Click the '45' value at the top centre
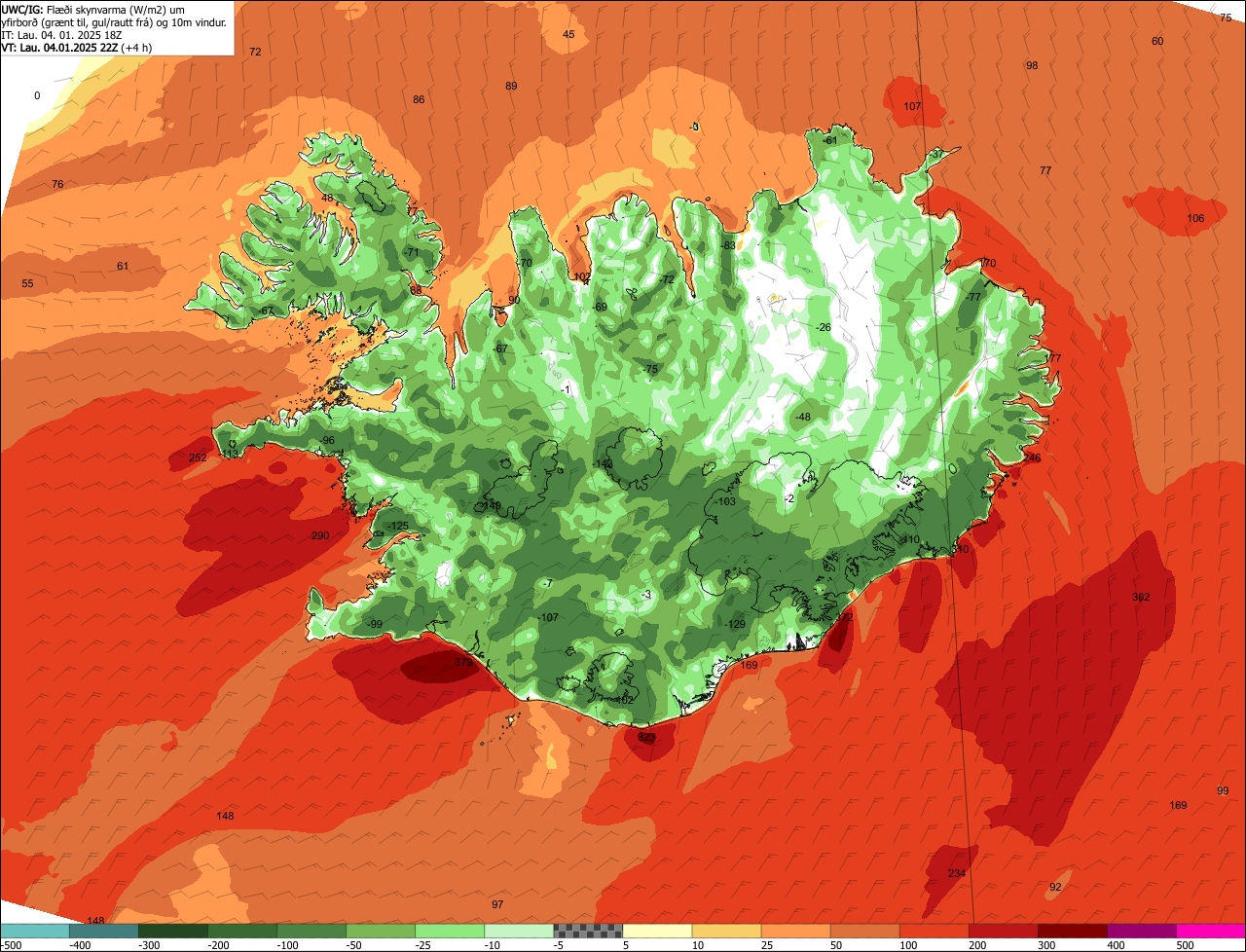Screen dimensions: 1246x952 [x=568, y=34]
